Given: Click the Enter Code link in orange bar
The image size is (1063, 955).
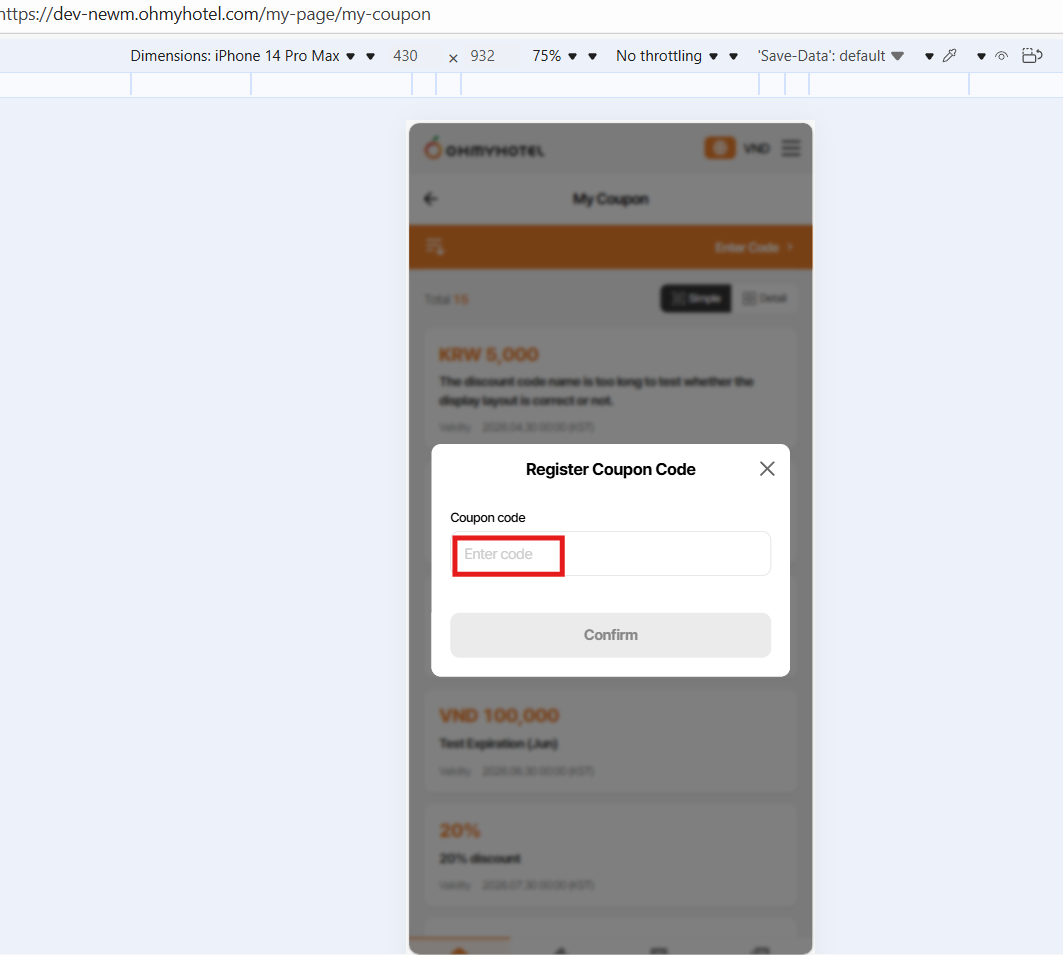Looking at the screenshot, I should point(753,247).
